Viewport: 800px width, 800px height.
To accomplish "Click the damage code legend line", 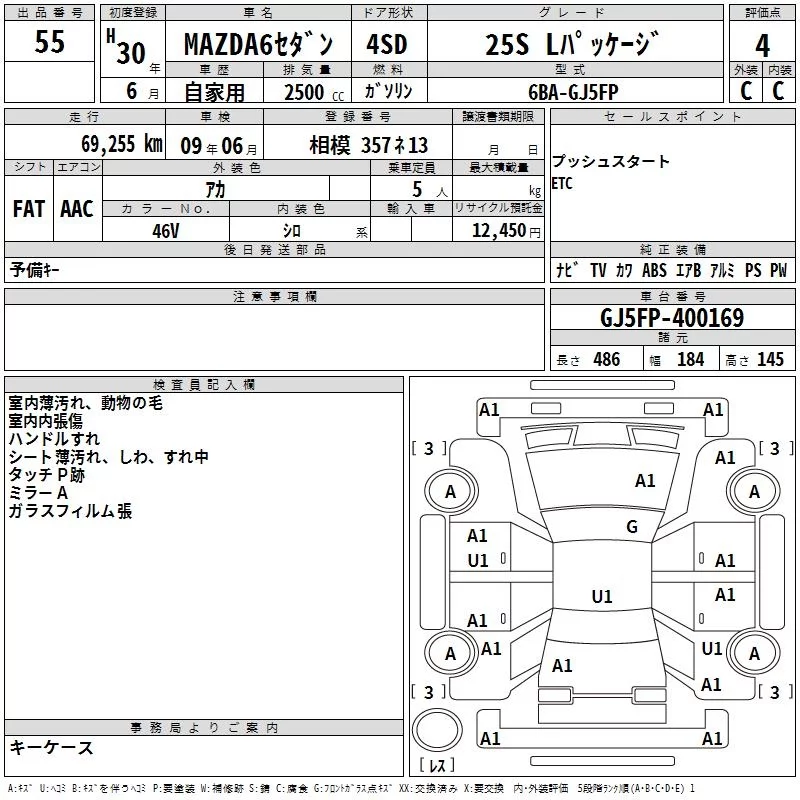I will pos(351,788).
